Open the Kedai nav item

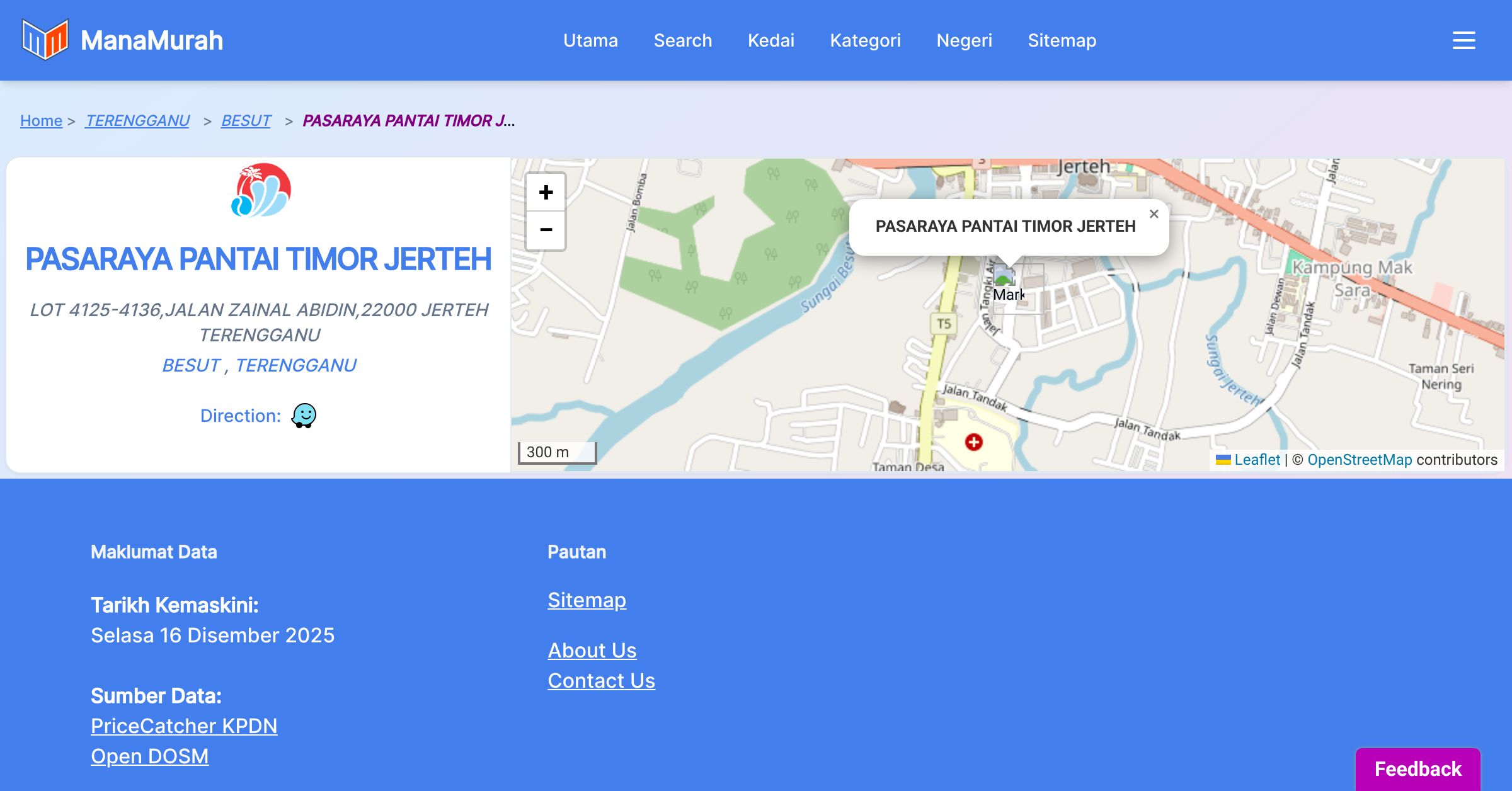[x=770, y=40]
